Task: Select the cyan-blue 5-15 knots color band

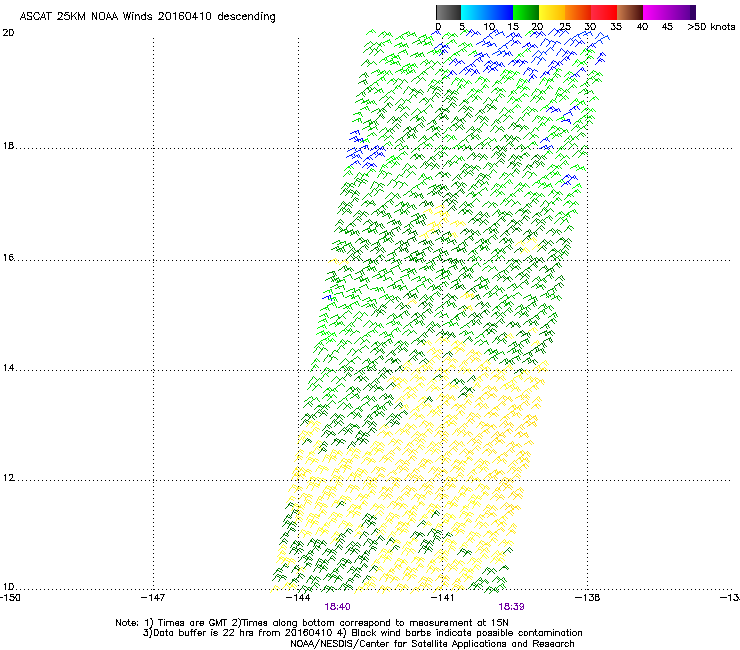Action: [x=487, y=12]
